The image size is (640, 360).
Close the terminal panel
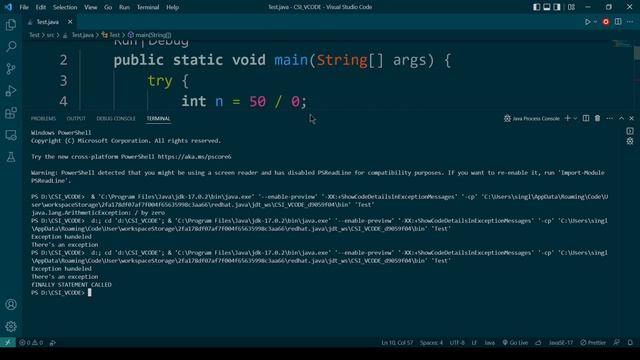click(x=631, y=118)
